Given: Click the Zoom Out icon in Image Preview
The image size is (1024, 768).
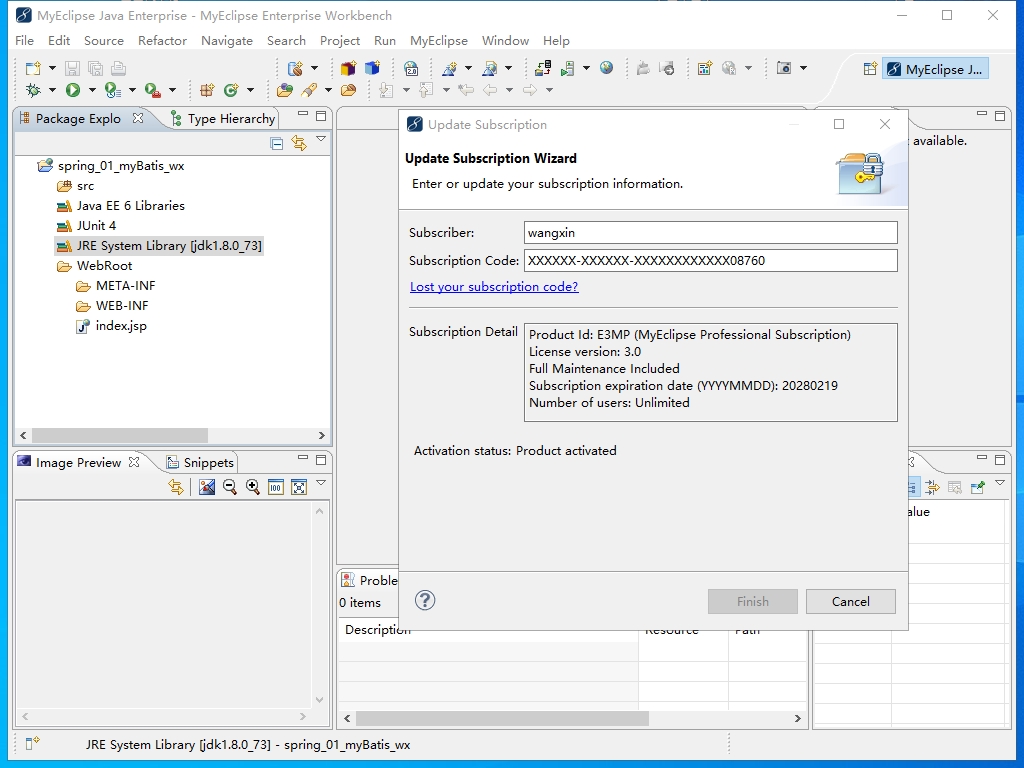Looking at the screenshot, I should [229, 487].
